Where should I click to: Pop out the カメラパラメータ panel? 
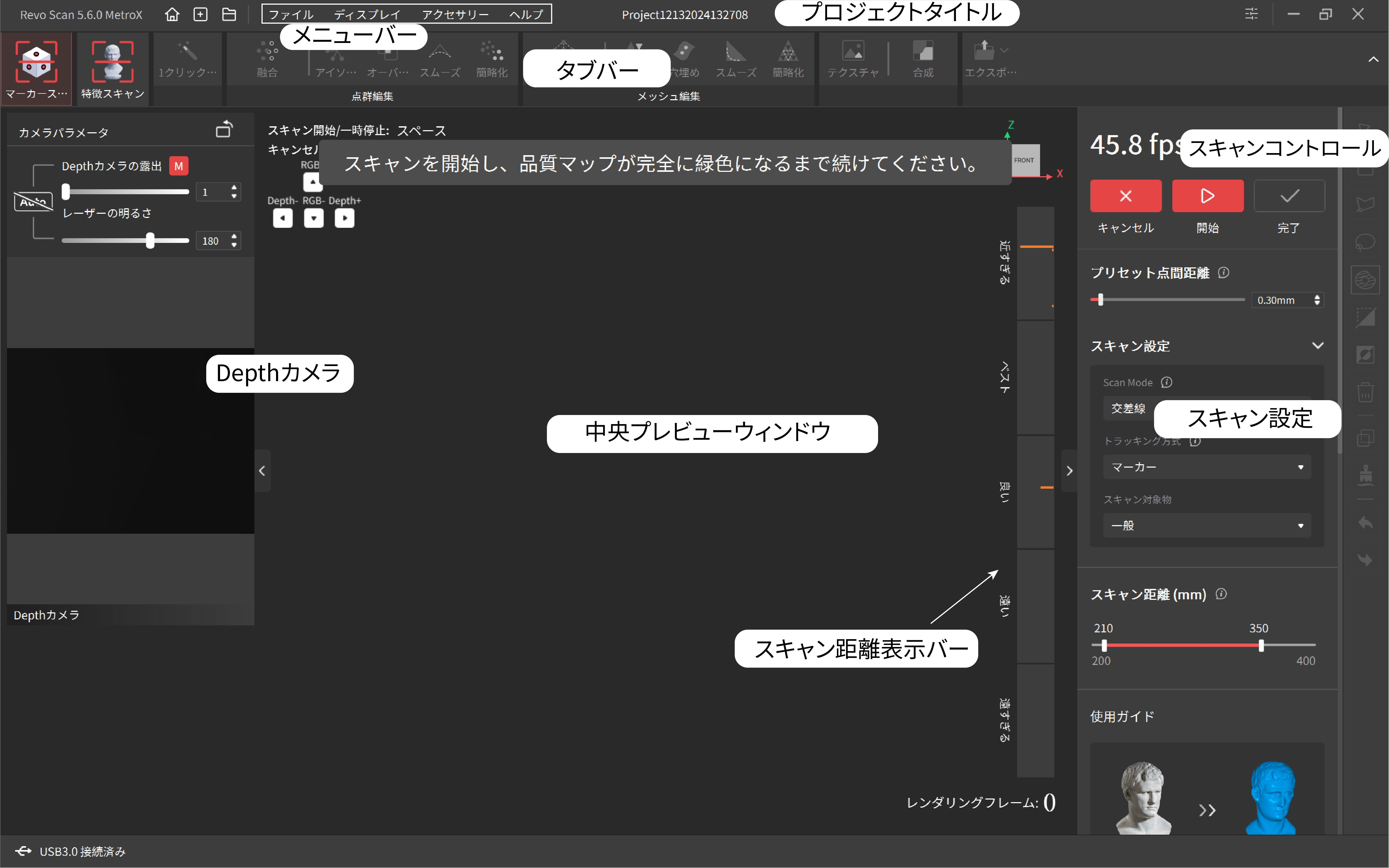pos(224,129)
